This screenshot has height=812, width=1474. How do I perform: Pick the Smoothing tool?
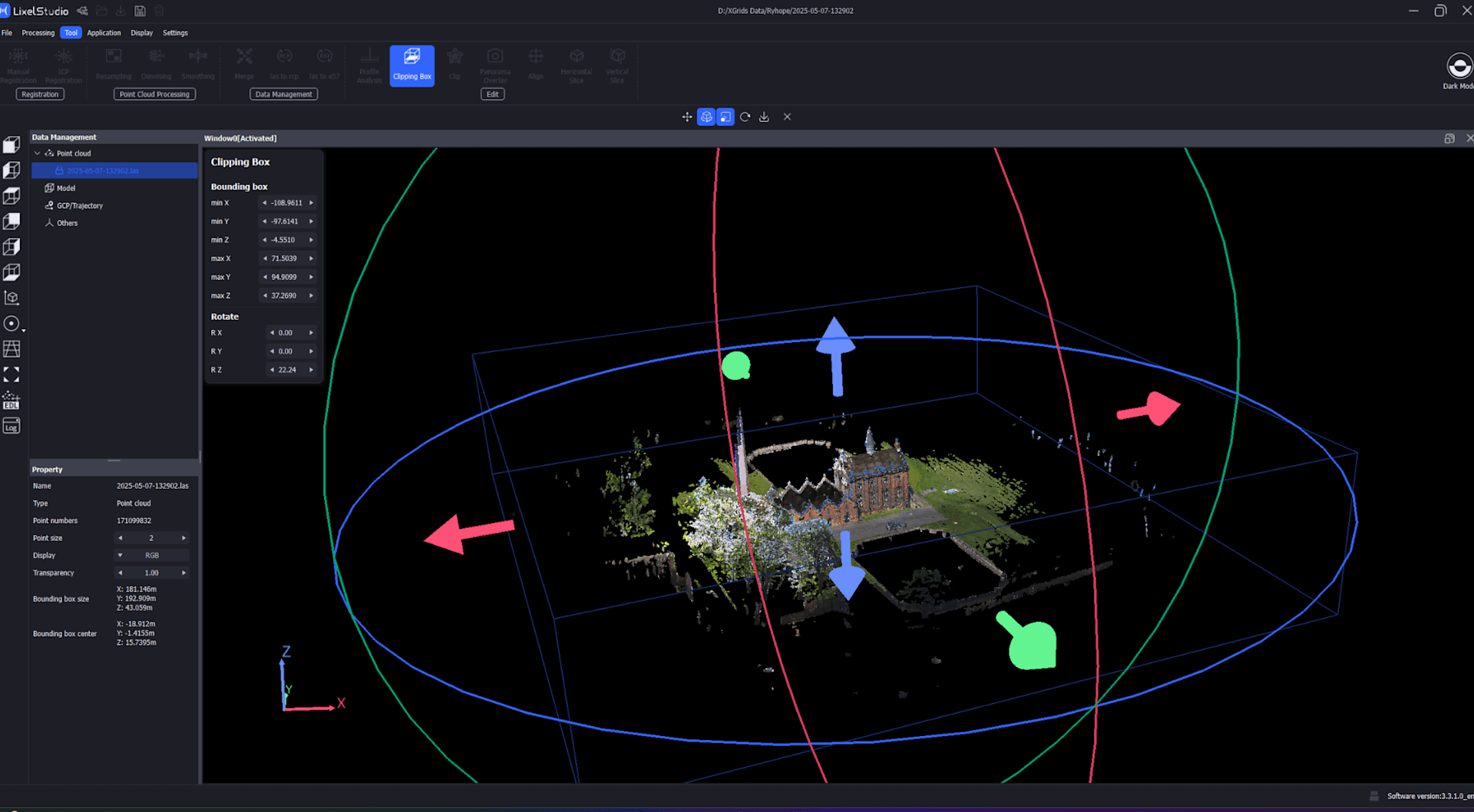[198, 65]
